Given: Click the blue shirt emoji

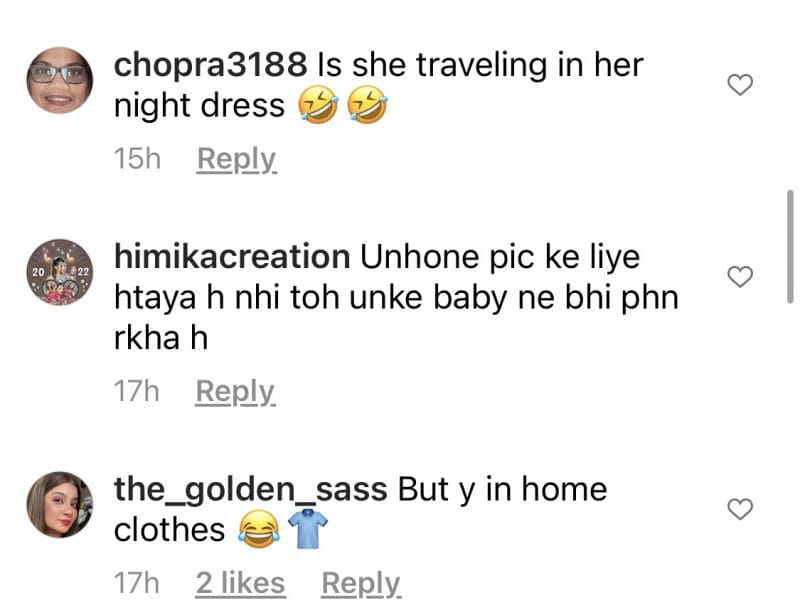Looking at the screenshot, I should click(x=308, y=528).
